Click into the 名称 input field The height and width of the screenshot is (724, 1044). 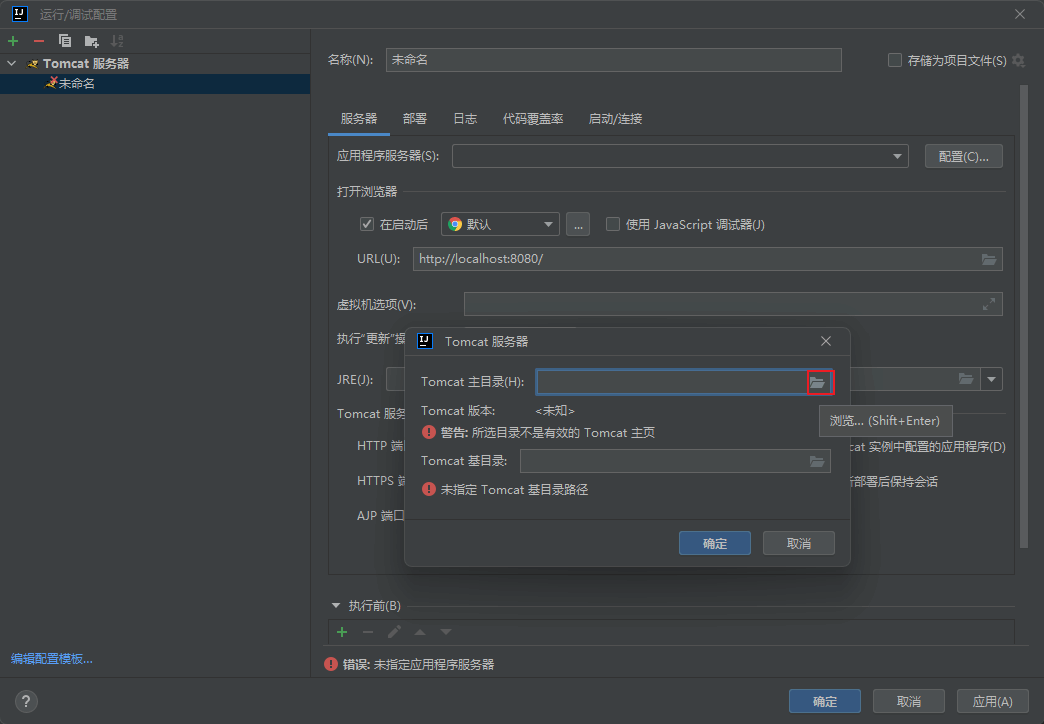coord(613,60)
